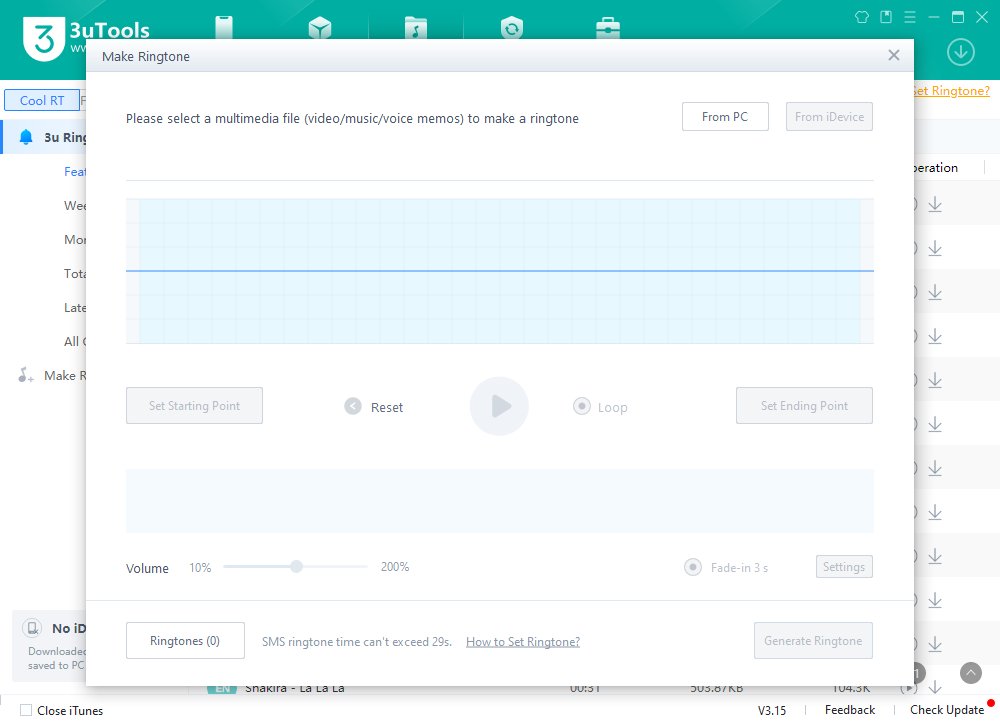Open the title bar list menu icon
This screenshot has width=1000, height=725.
[x=910, y=17]
